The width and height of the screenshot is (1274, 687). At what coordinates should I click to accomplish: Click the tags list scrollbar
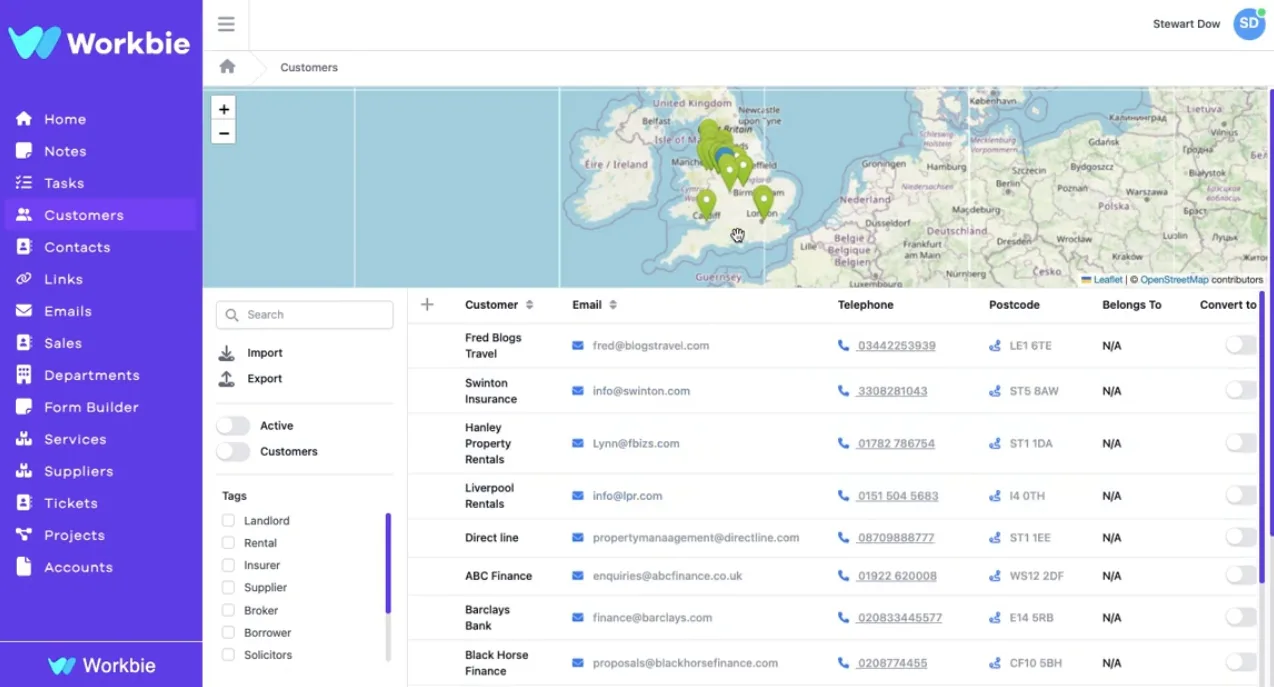(388, 563)
